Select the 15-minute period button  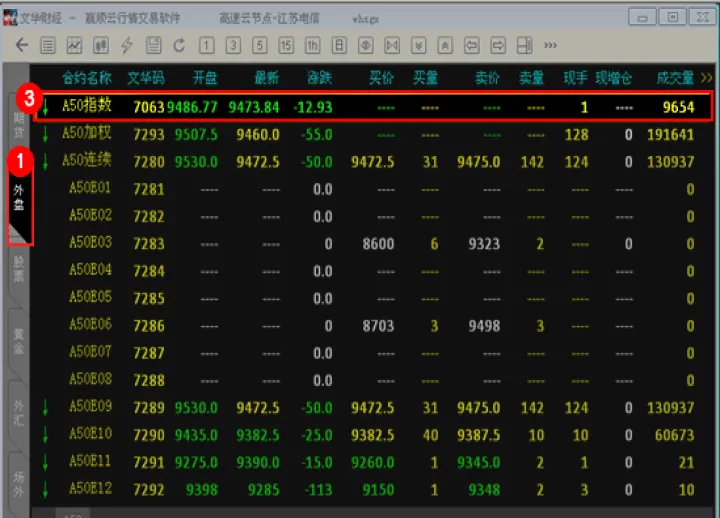(x=286, y=45)
